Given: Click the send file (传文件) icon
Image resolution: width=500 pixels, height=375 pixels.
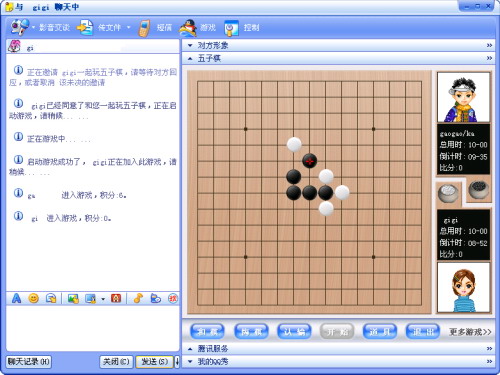Looking at the screenshot, I should point(85,27).
